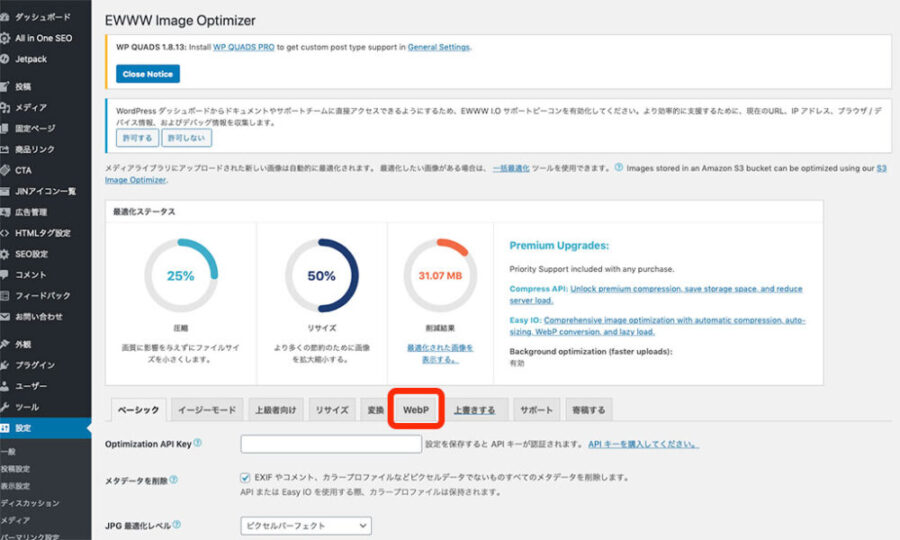Screen dimensions: 900x540
Task: Click the 外観 brush icon
Action: [5, 344]
